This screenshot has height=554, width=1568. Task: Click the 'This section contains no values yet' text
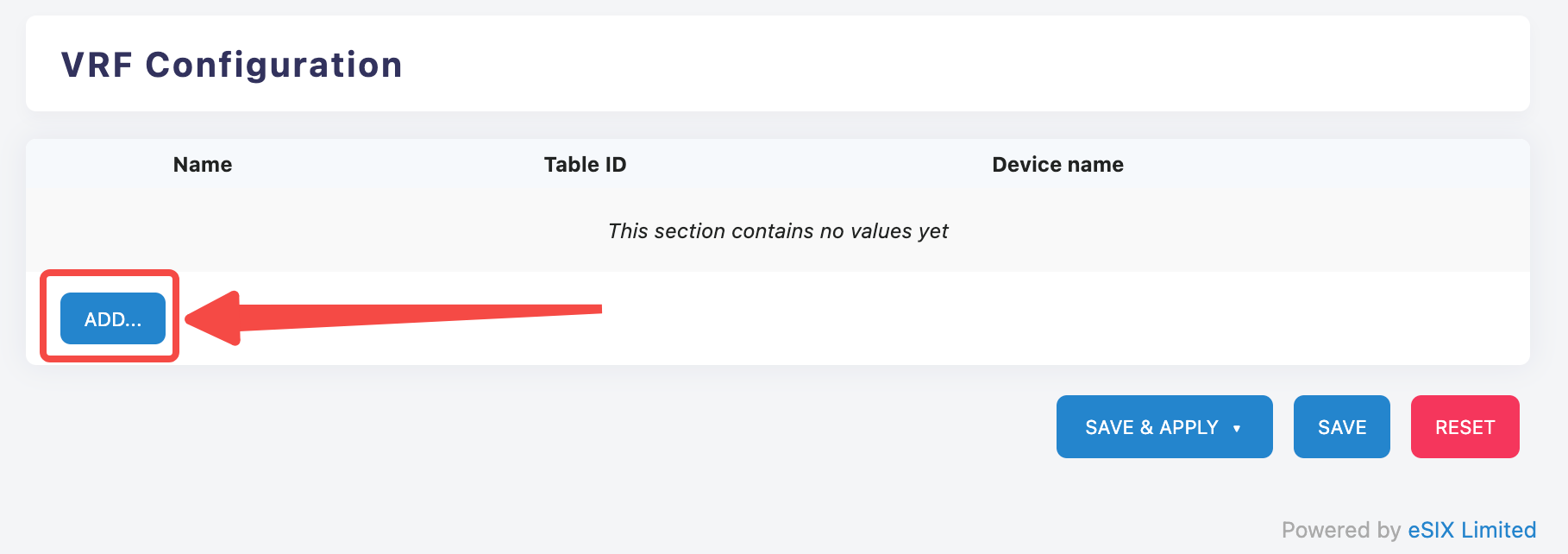click(x=778, y=231)
